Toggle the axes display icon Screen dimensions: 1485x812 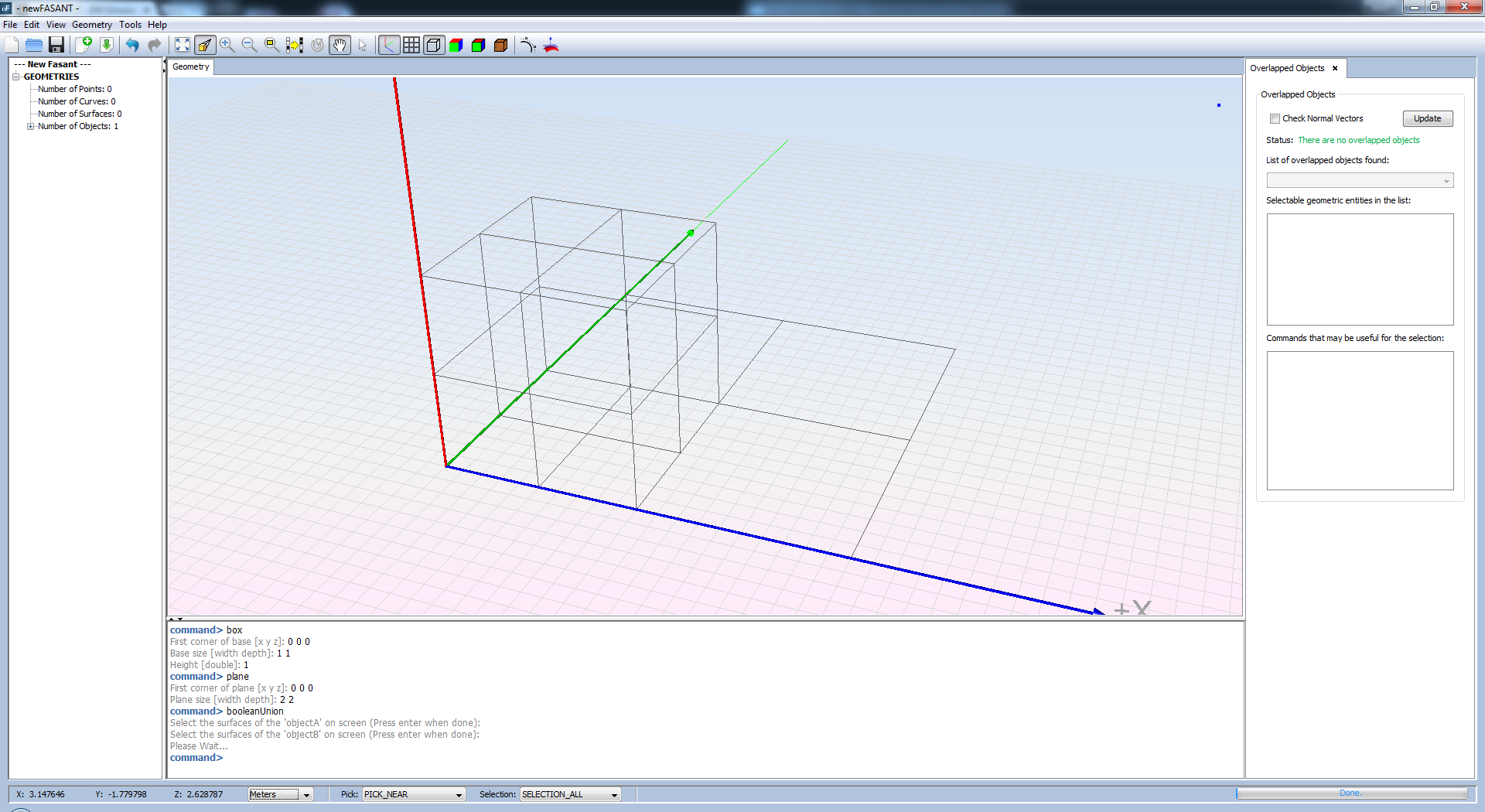coord(389,45)
